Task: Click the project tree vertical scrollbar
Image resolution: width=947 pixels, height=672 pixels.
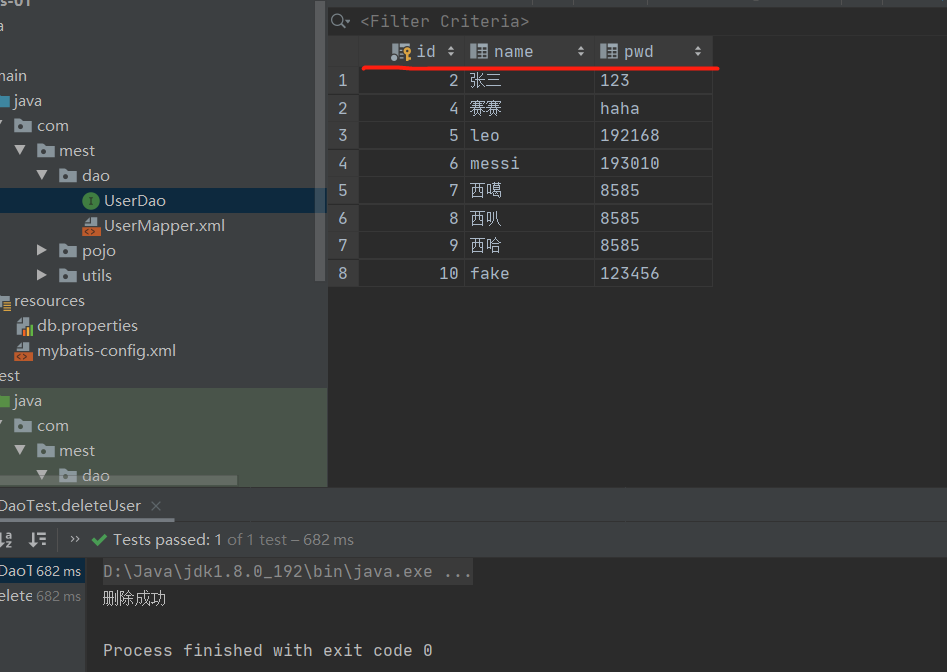Action: [x=320, y=141]
